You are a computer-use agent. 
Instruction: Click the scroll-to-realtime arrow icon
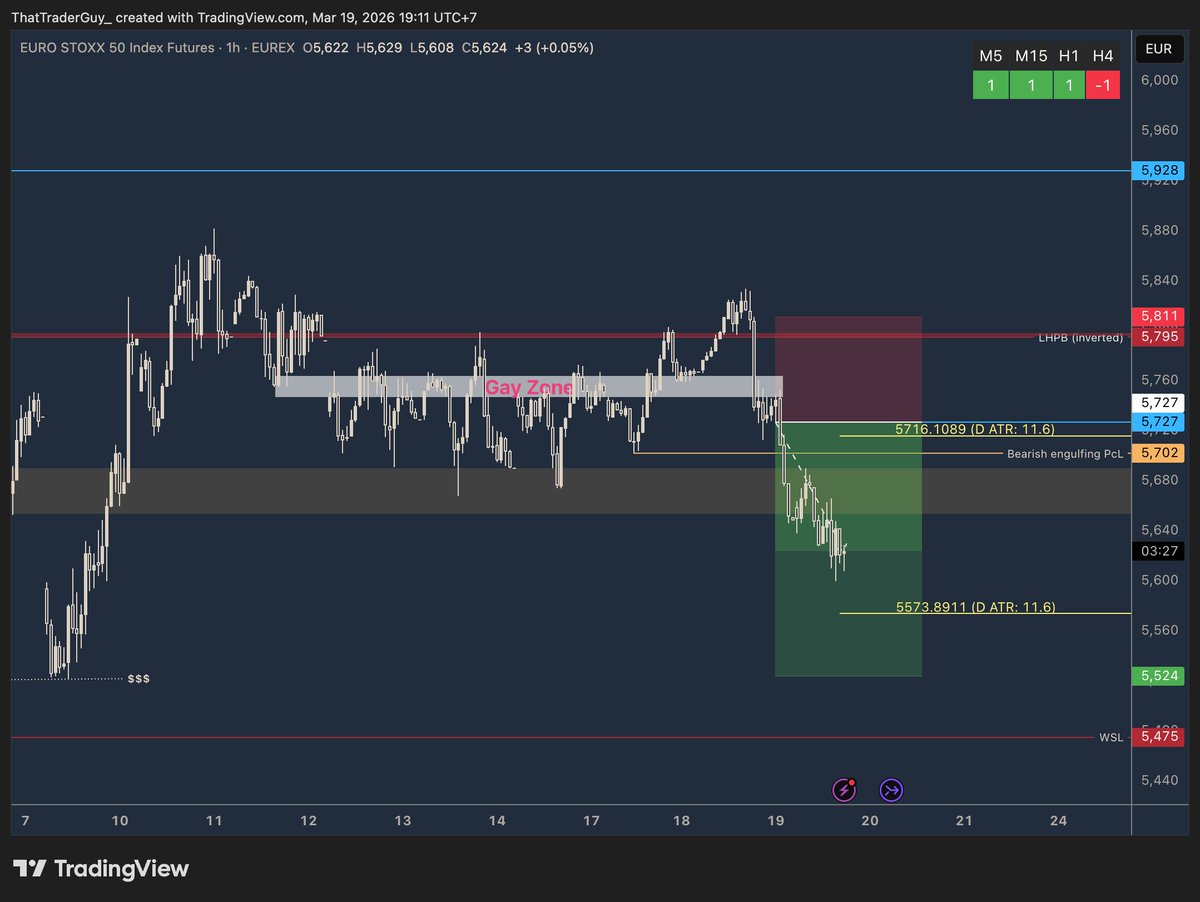(890, 789)
